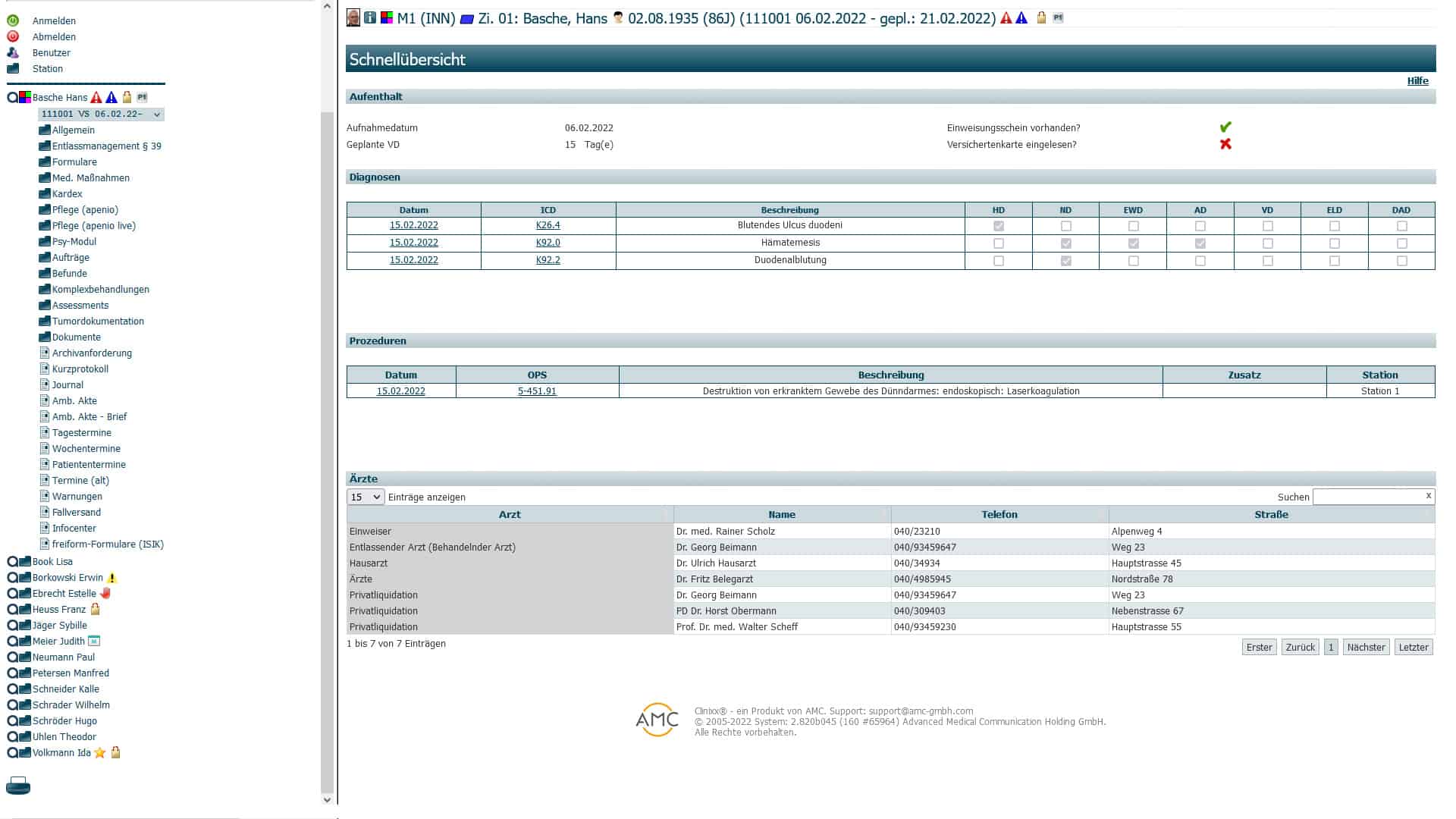Click the ICD code K26.4 link
1456x819 pixels.
click(x=548, y=225)
